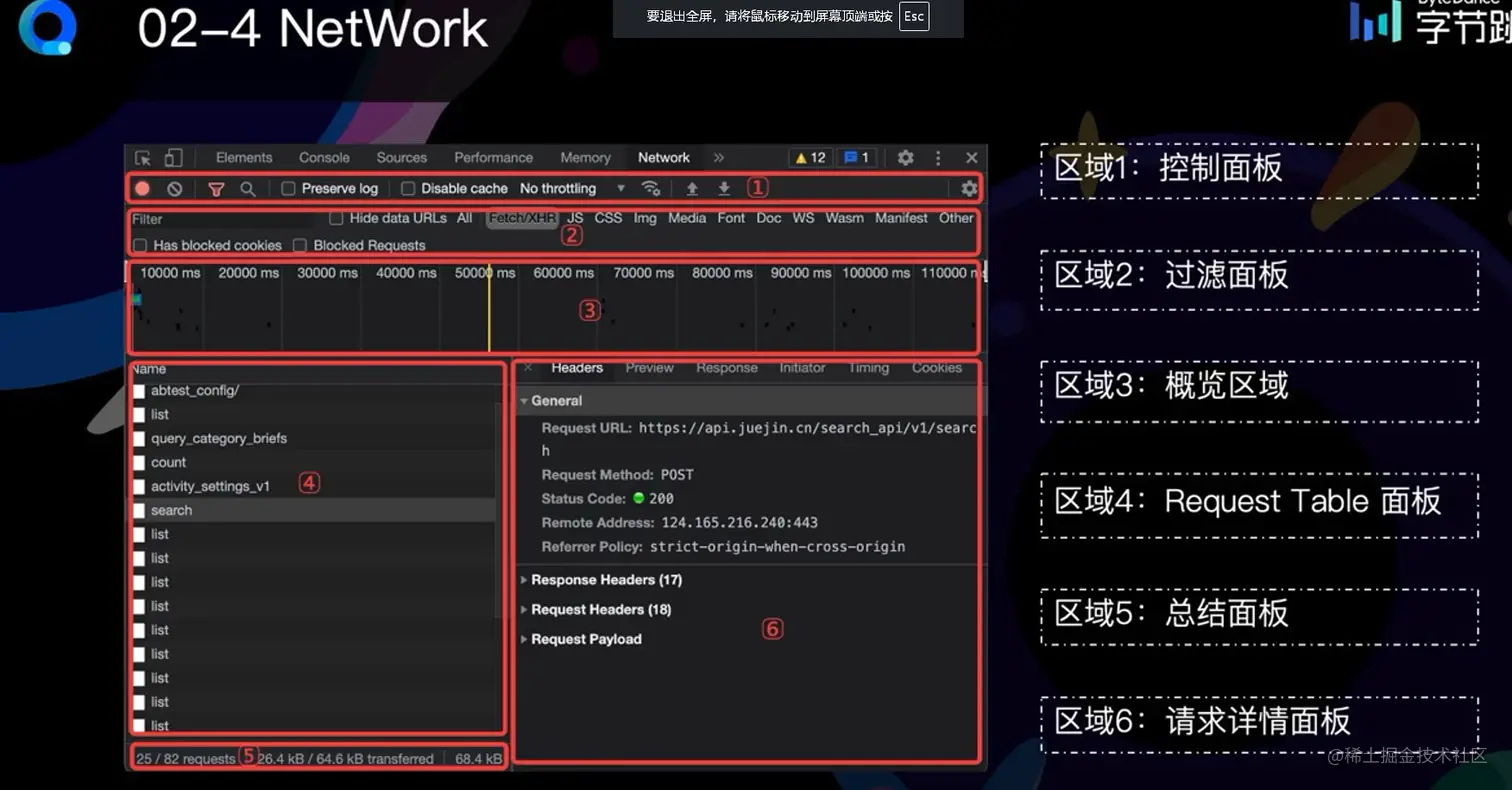Stop recording with the red record button
1512x790 pixels.
point(143,188)
